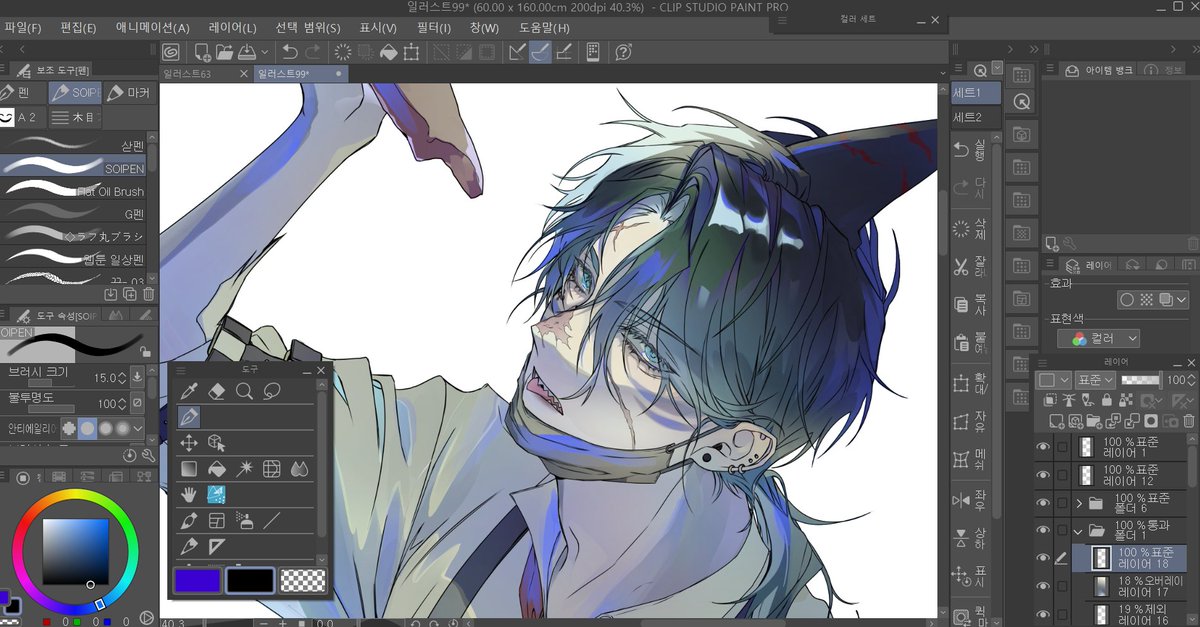
Task: Open the 레이어(L) menu
Action: tap(232, 28)
